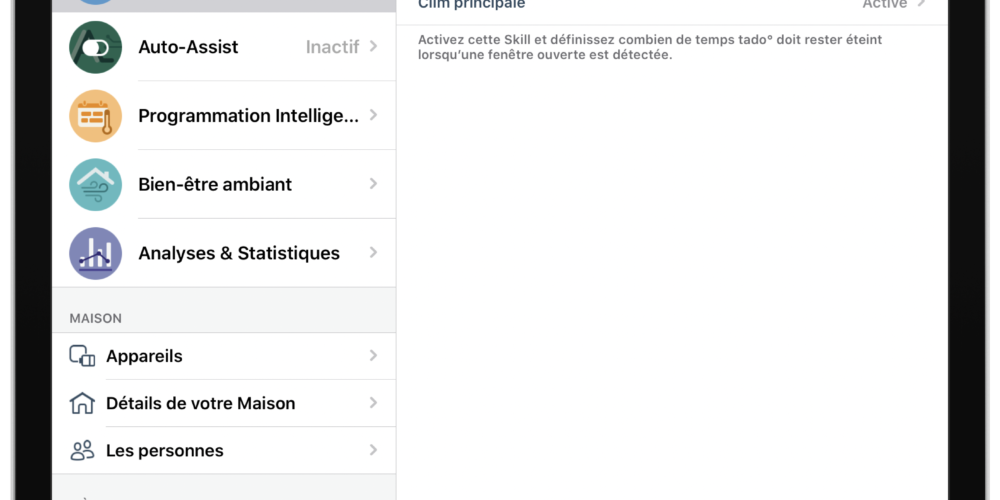The image size is (1000, 500).
Task: Select Analyses & Statistiques menu entry
Action: click(224, 253)
